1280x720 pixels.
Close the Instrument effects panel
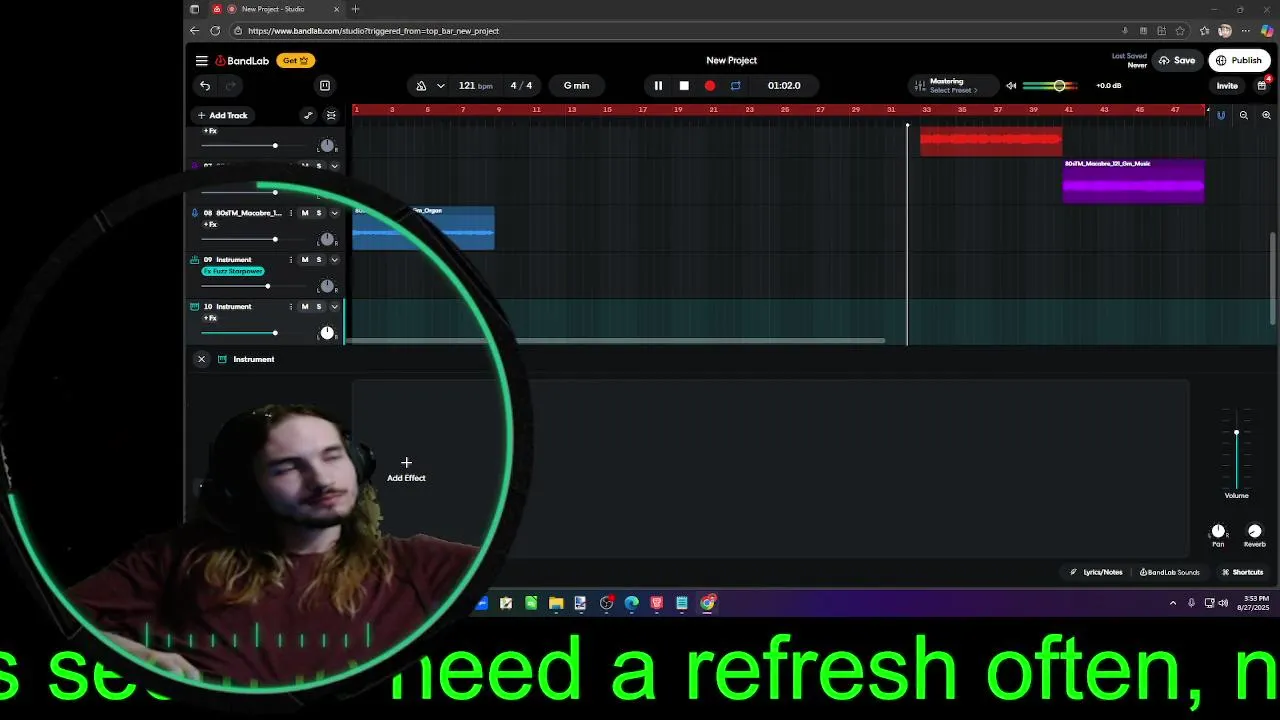(x=201, y=359)
